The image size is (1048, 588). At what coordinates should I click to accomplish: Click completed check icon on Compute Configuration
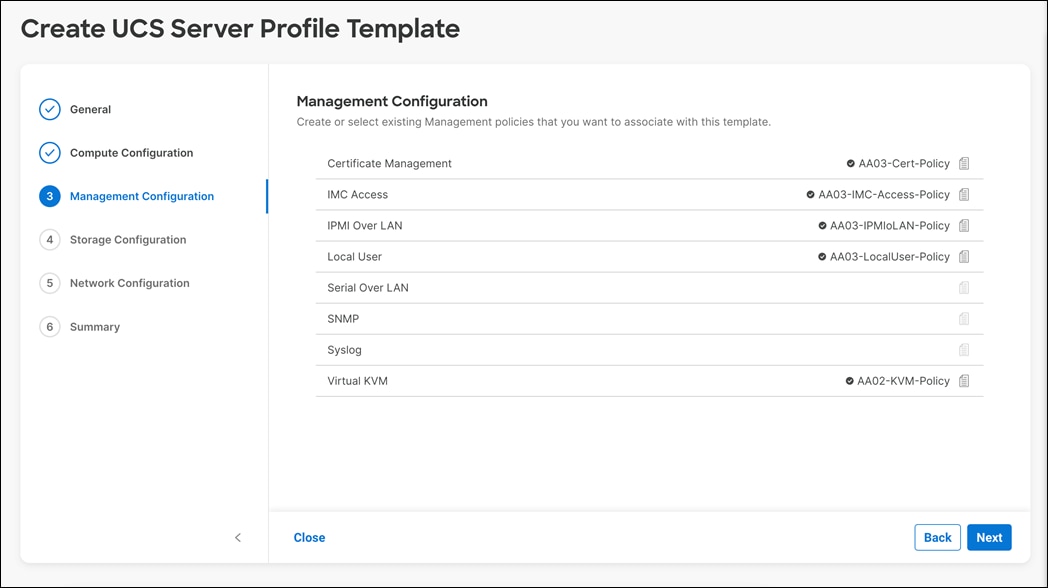point(50,152)
